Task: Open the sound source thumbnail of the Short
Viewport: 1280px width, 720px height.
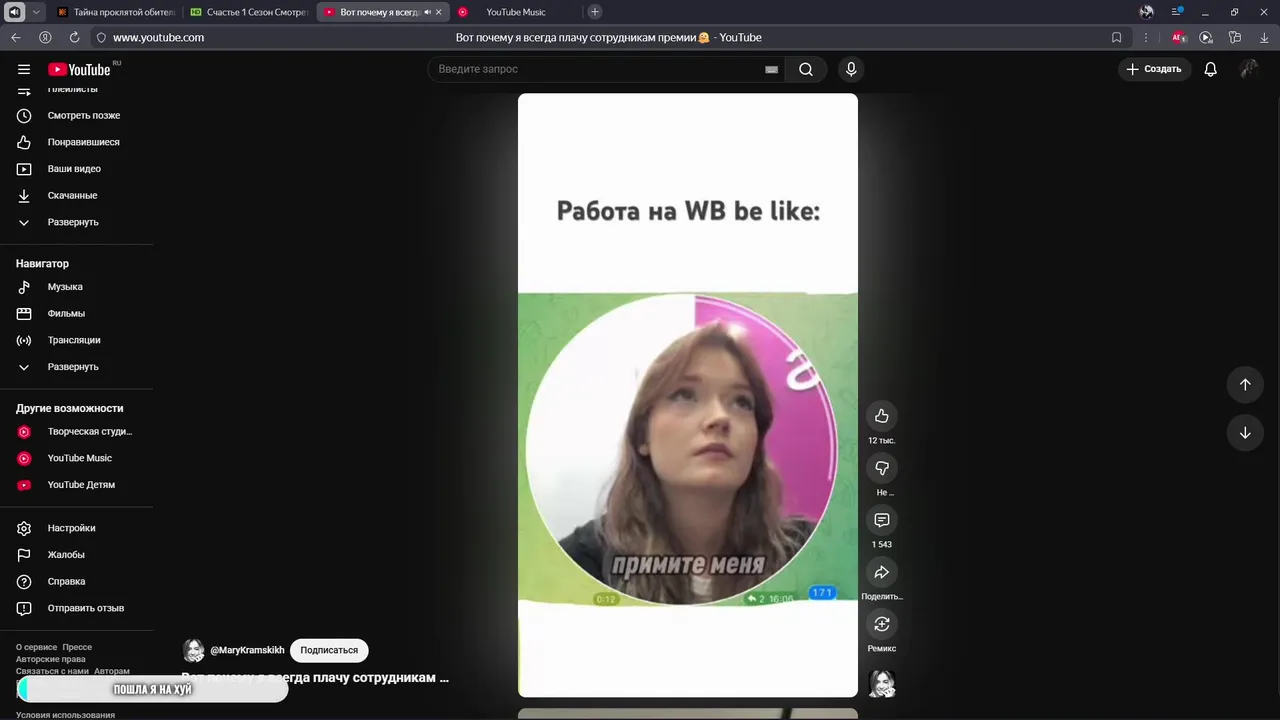Action: coord(881,684)
